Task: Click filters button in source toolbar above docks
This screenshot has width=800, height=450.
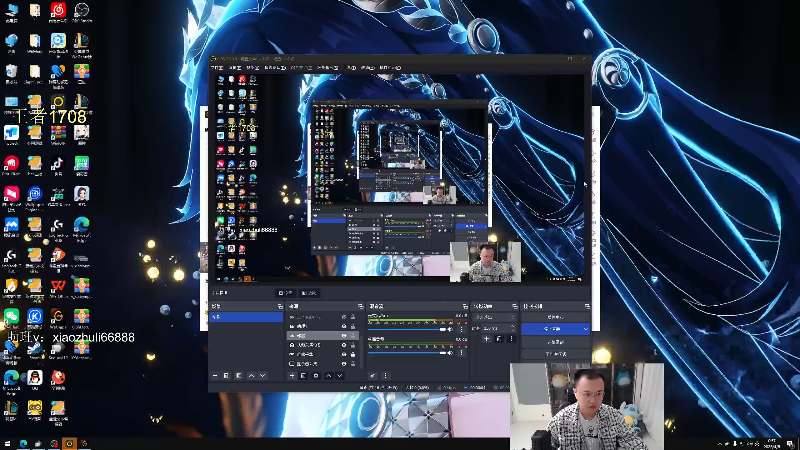Action: click(309, 293)
